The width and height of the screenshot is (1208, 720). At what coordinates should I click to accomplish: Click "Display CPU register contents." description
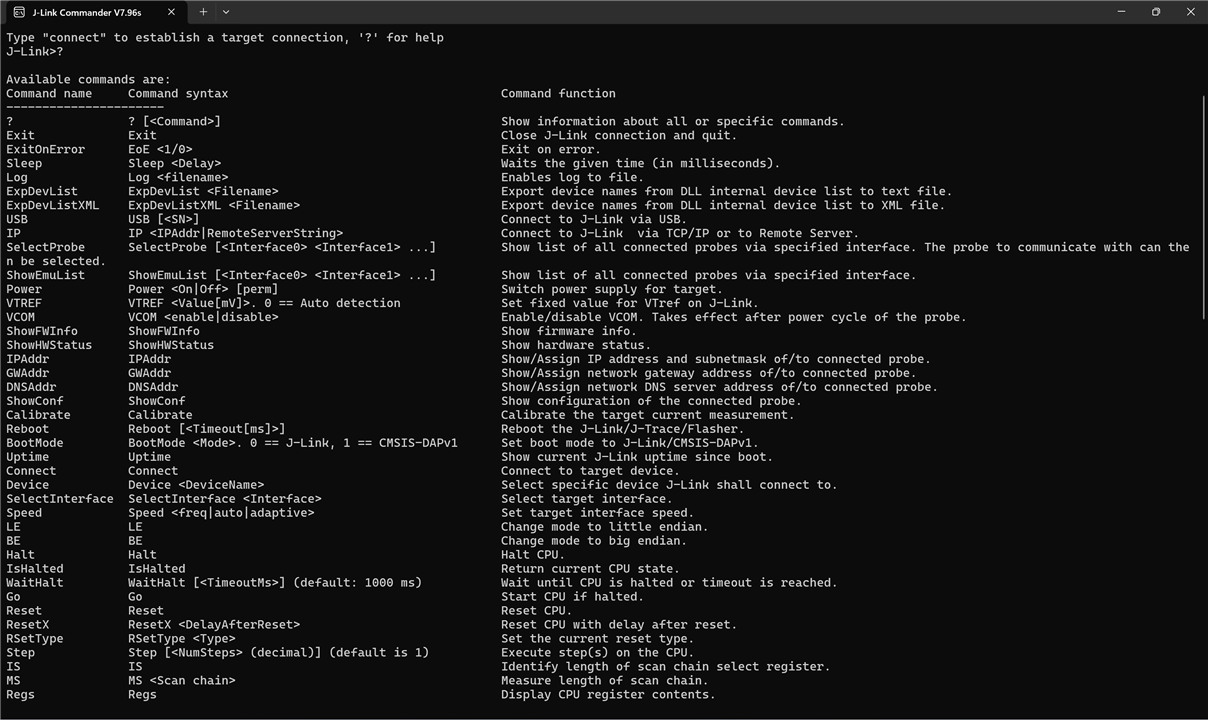pyautogui.click(x=608, y=695)
